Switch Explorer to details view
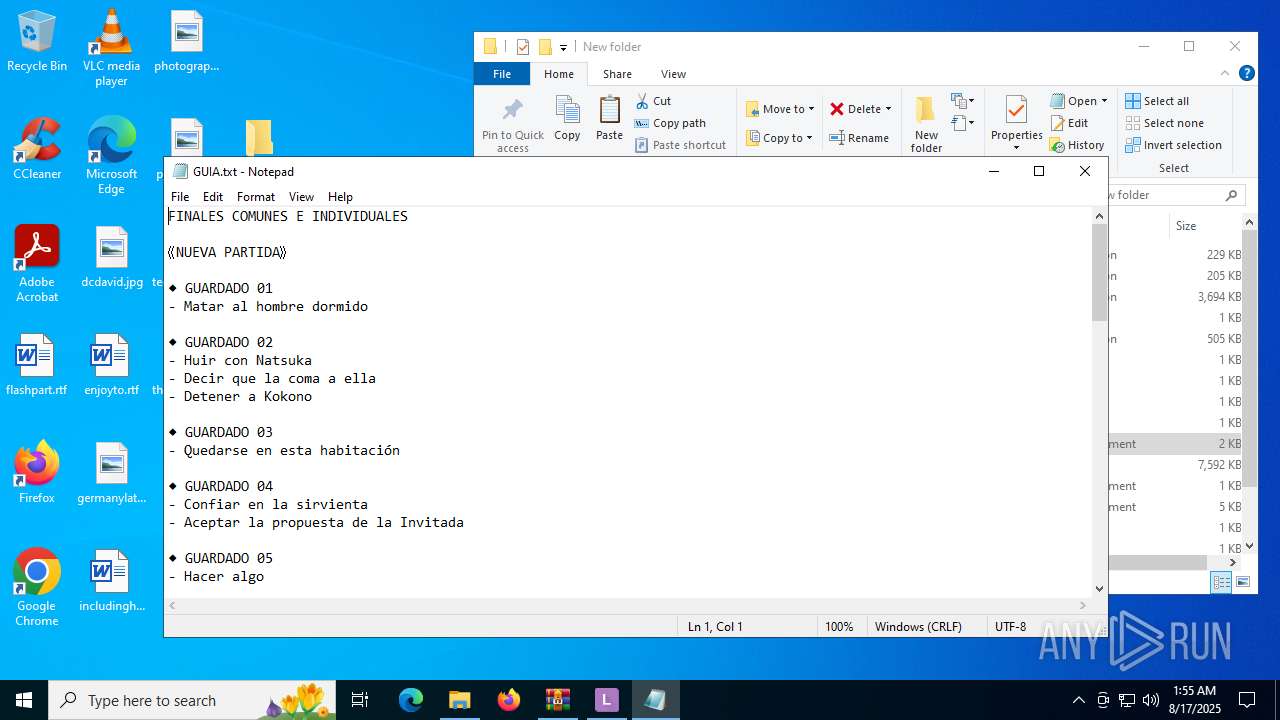The width and height of the screenshot is (1280, 720). [1221, 582]
